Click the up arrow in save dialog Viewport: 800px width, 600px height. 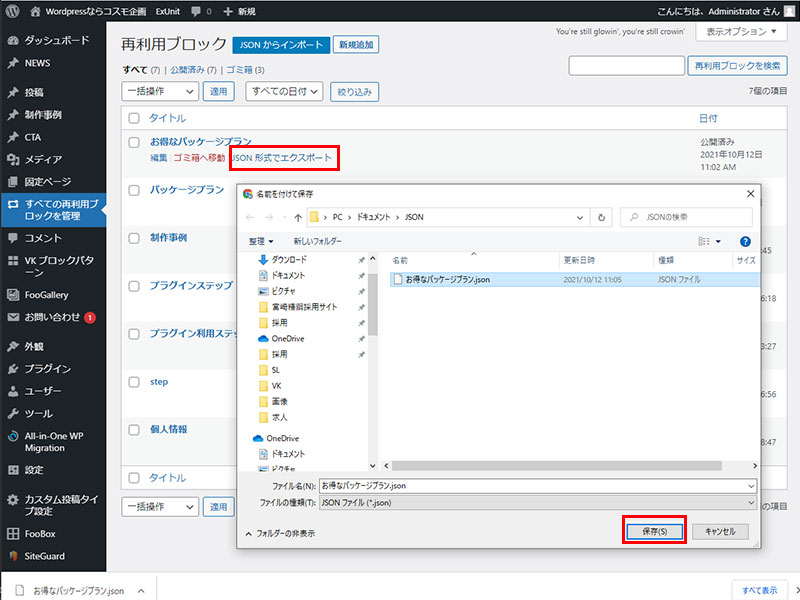pyautogui.click(x=298, y=217)
